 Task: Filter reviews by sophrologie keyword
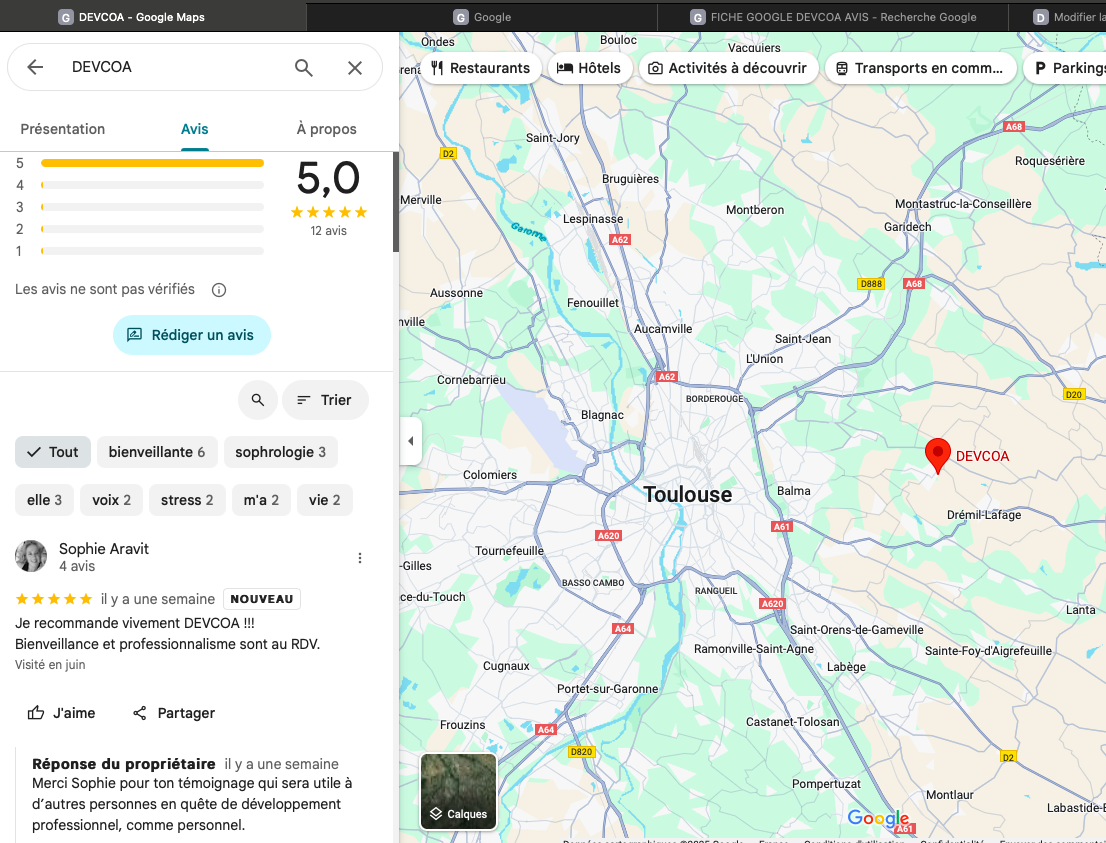281,452
